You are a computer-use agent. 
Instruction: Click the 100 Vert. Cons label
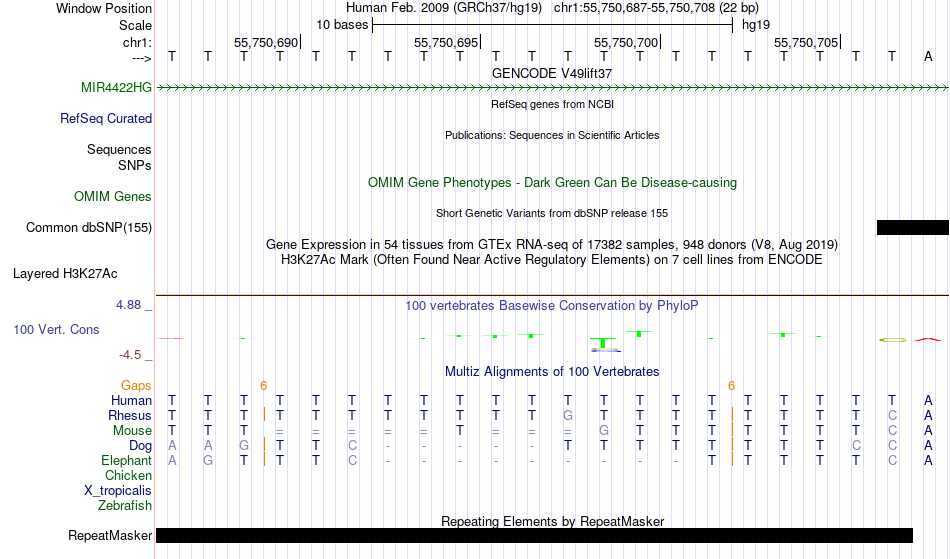(x=56, y=329)
